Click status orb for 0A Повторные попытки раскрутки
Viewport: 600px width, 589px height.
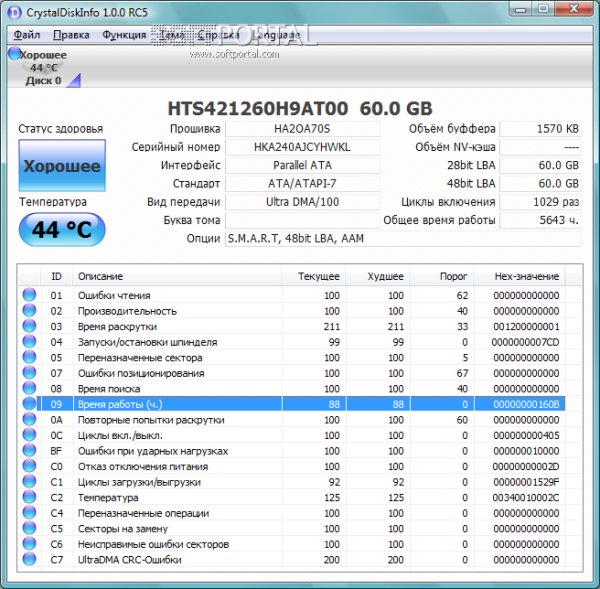(29, 419)
